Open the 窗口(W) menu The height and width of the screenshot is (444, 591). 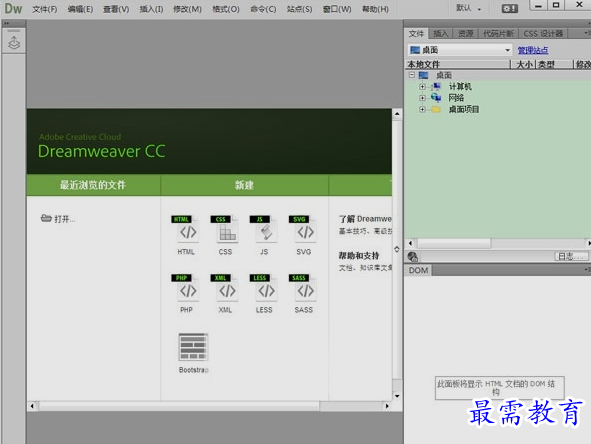click(x=337, y=9)
